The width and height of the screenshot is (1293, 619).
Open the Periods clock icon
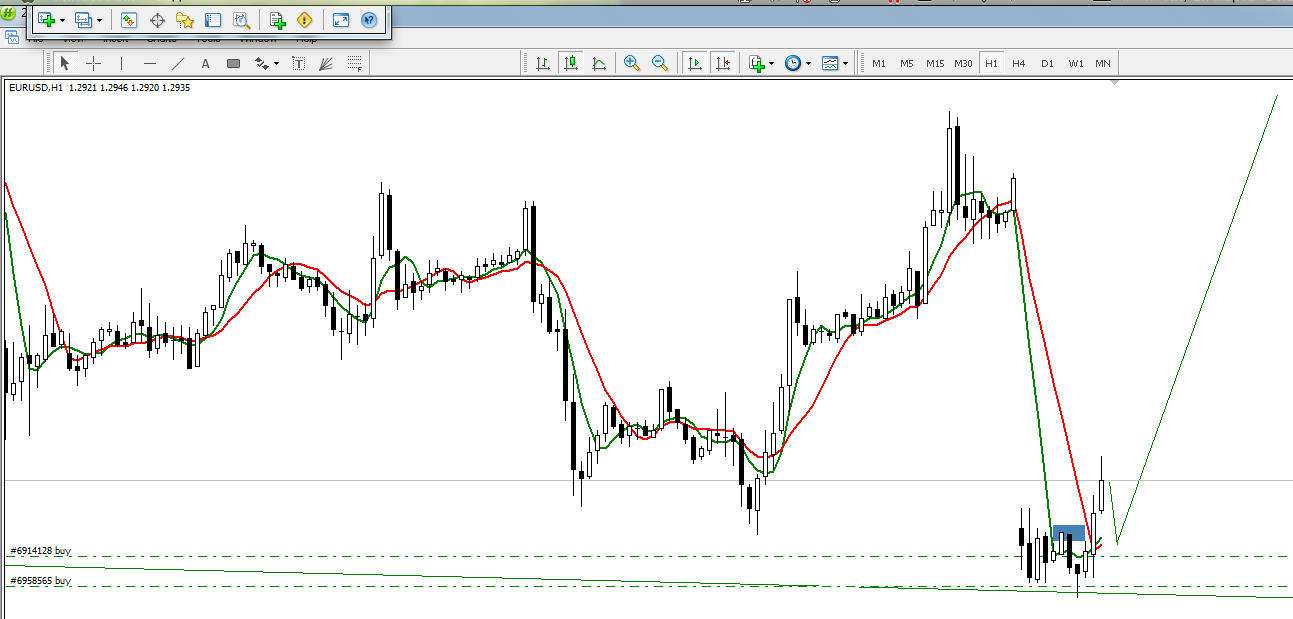pos(793,63)
